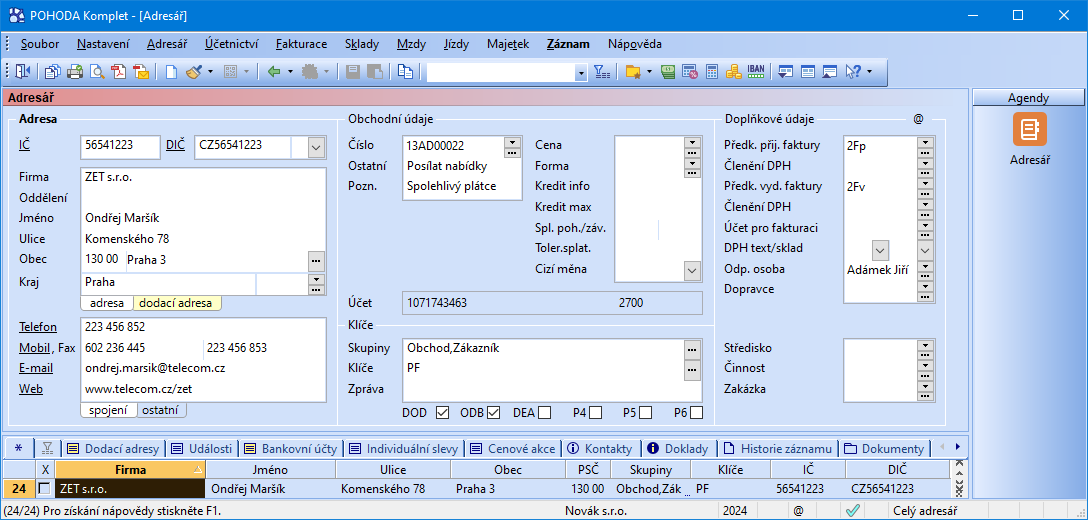Screen dimensions: 1088x520
Task: Open the Účetnictví menu
Action: [x=232, y=44]
